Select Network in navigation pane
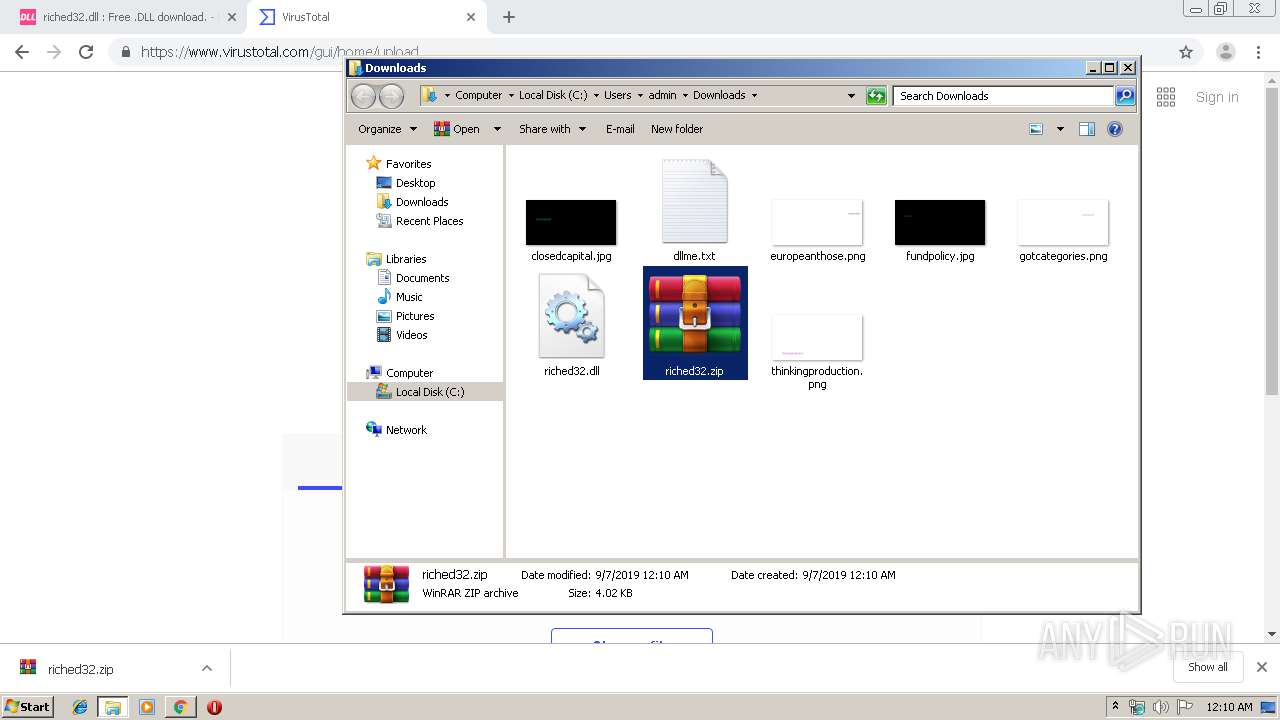The width and height of the screenshot is (1280, 720). pos(406,430)
